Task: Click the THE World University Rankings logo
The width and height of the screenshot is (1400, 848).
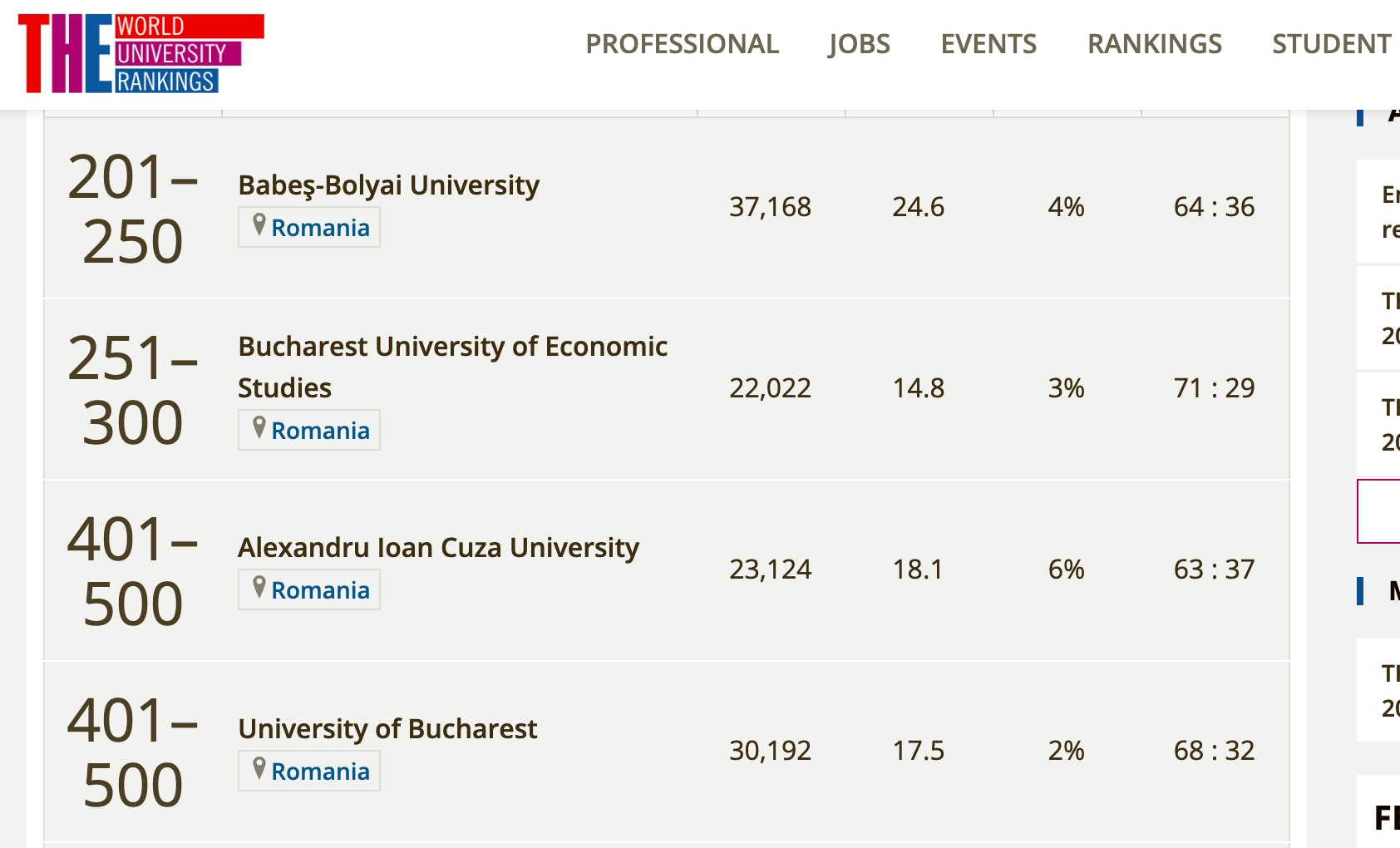Action: point(140,53)
